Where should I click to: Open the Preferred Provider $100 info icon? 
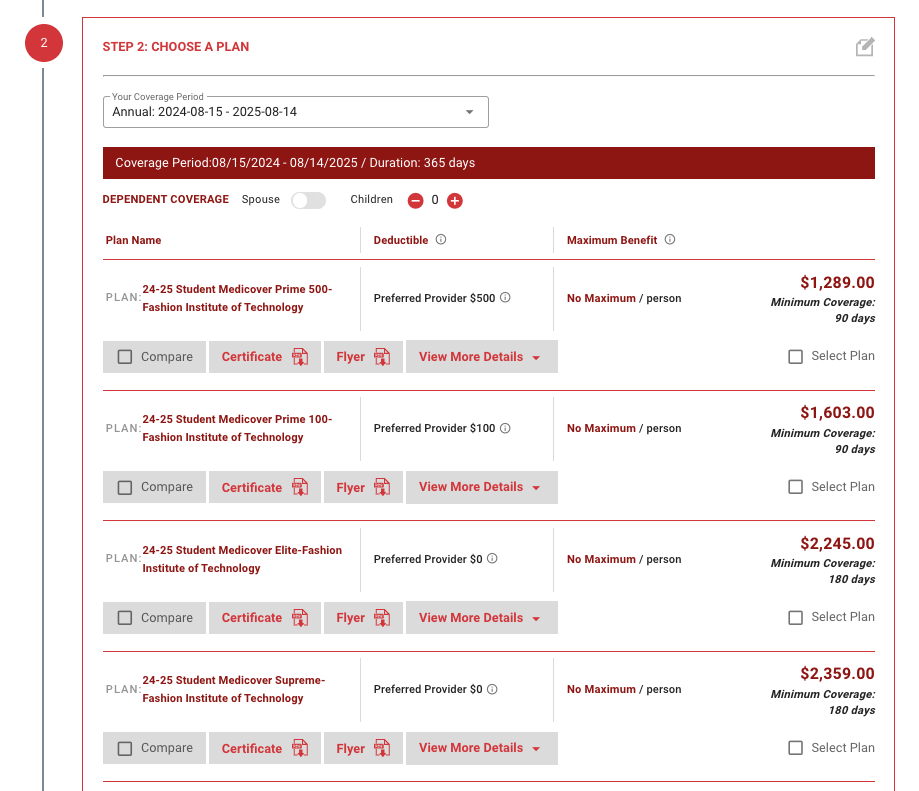(x=505, y=428)
